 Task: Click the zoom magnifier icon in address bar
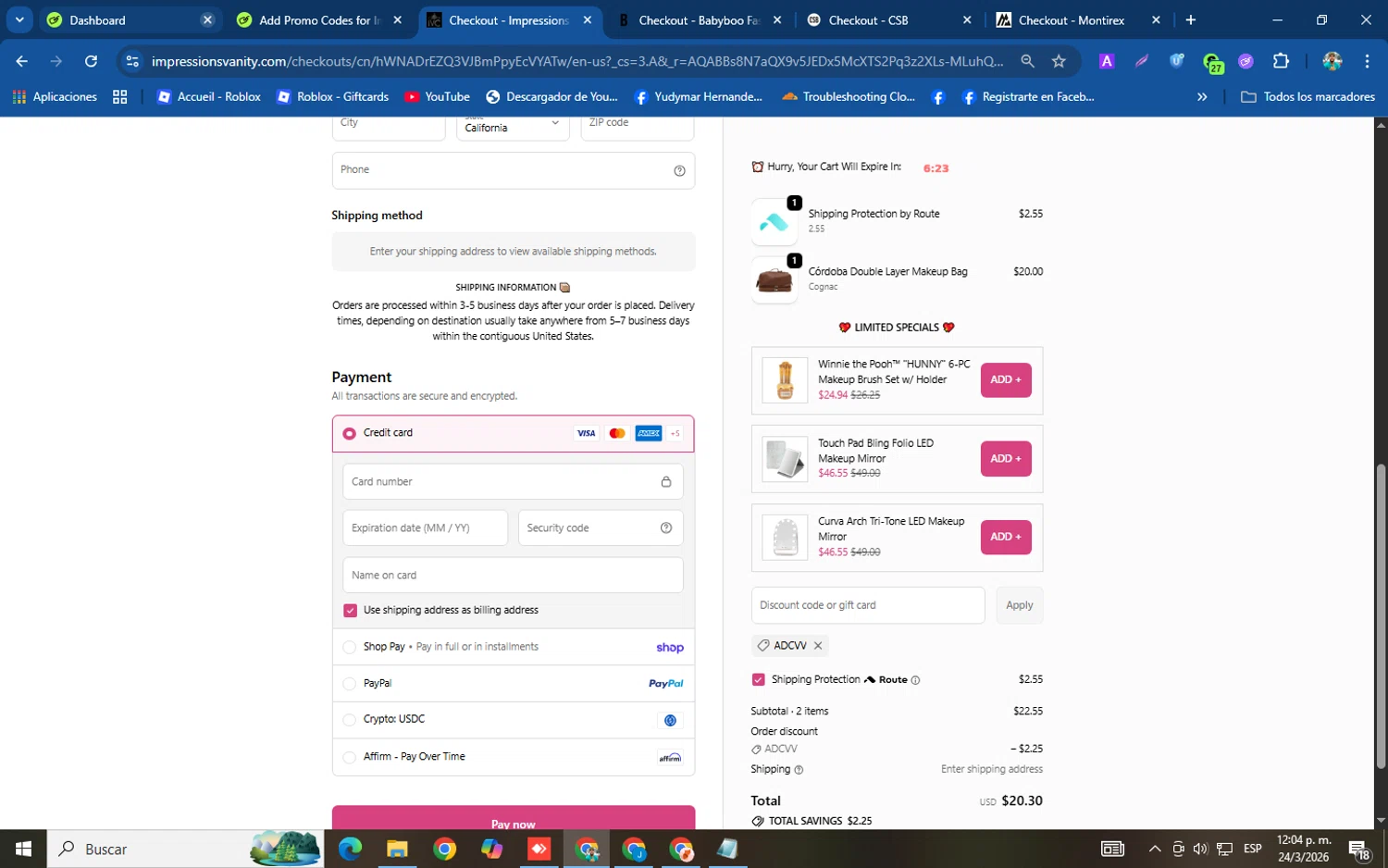point(1027,61)
